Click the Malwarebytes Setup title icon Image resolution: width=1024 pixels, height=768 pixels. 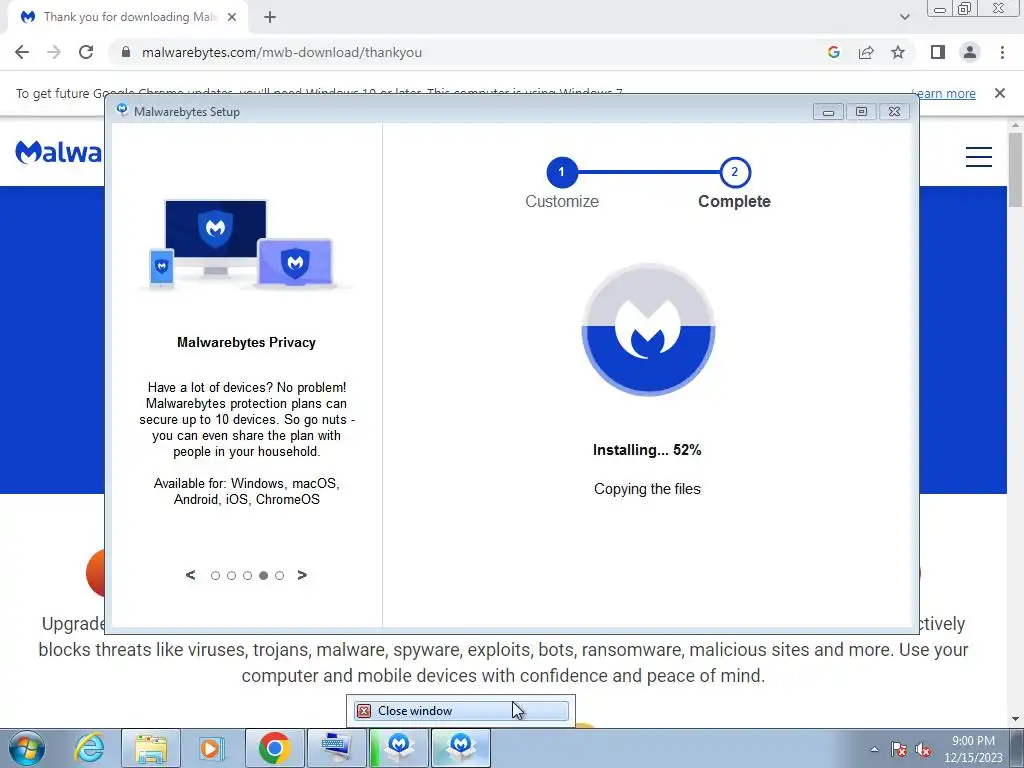tap(122, 110)
